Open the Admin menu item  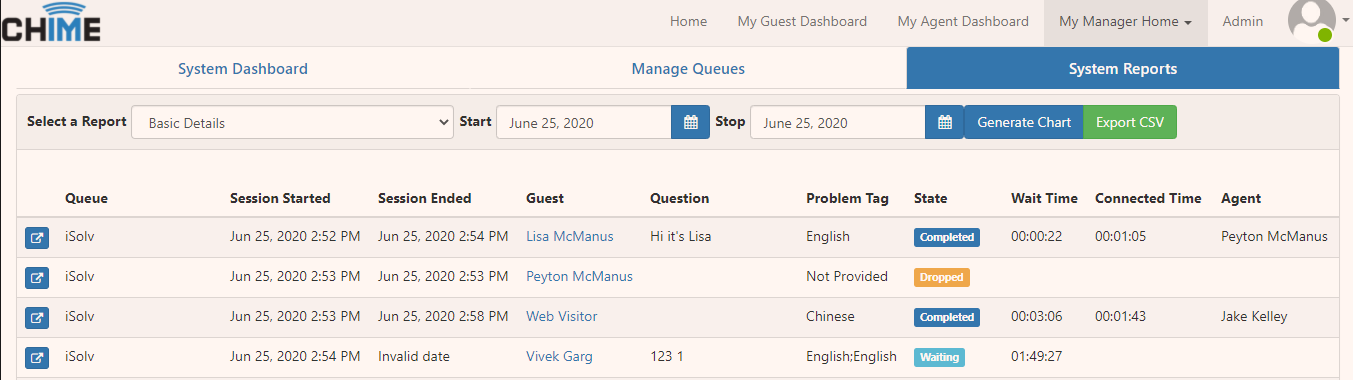pos(1243,22)
